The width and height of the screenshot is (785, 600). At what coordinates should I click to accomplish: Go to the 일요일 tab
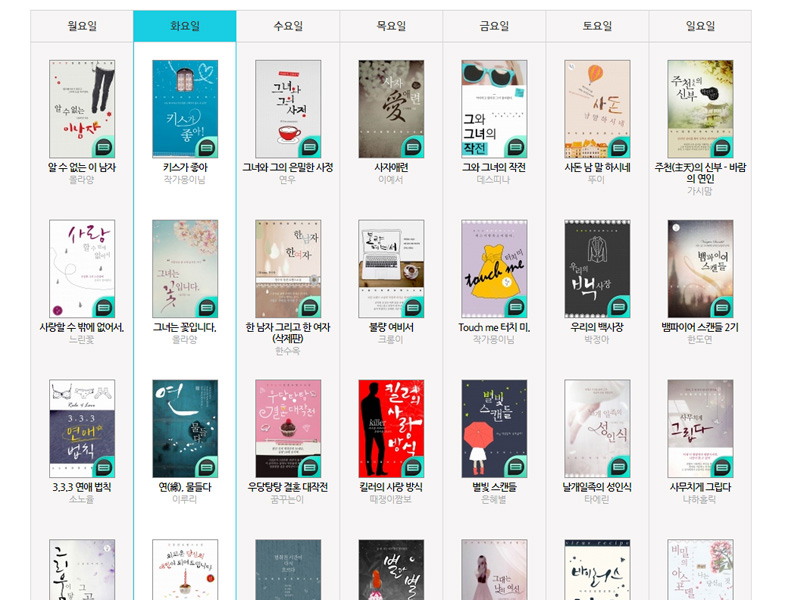click(x=700, y=27)
